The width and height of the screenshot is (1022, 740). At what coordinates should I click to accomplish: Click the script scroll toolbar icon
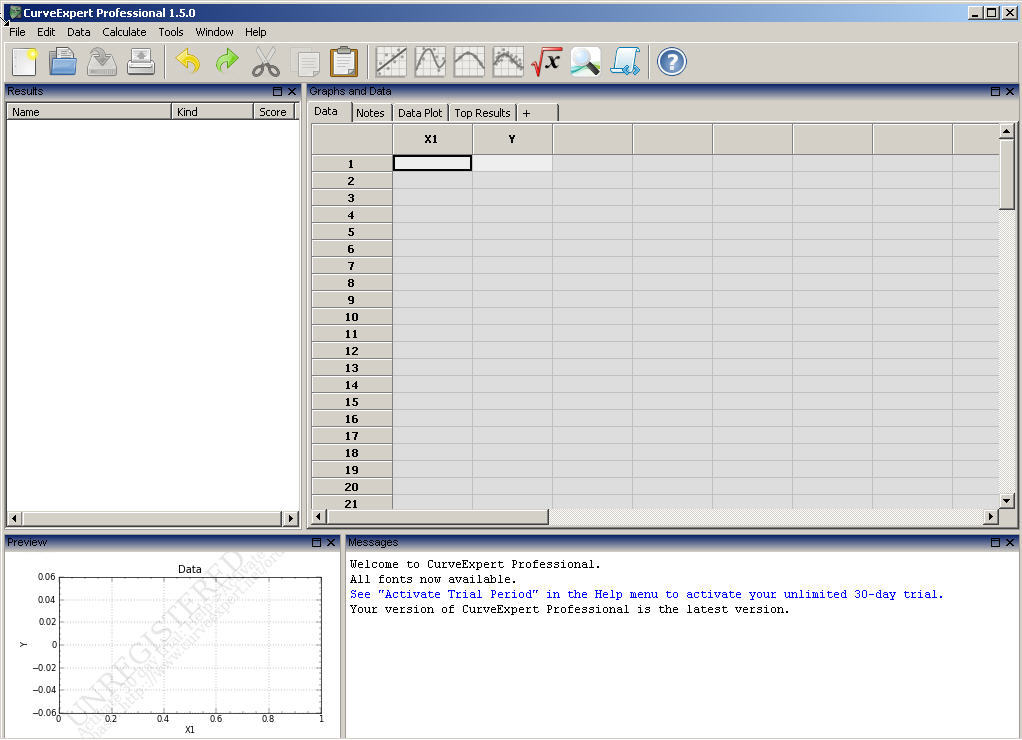(625, 63)
